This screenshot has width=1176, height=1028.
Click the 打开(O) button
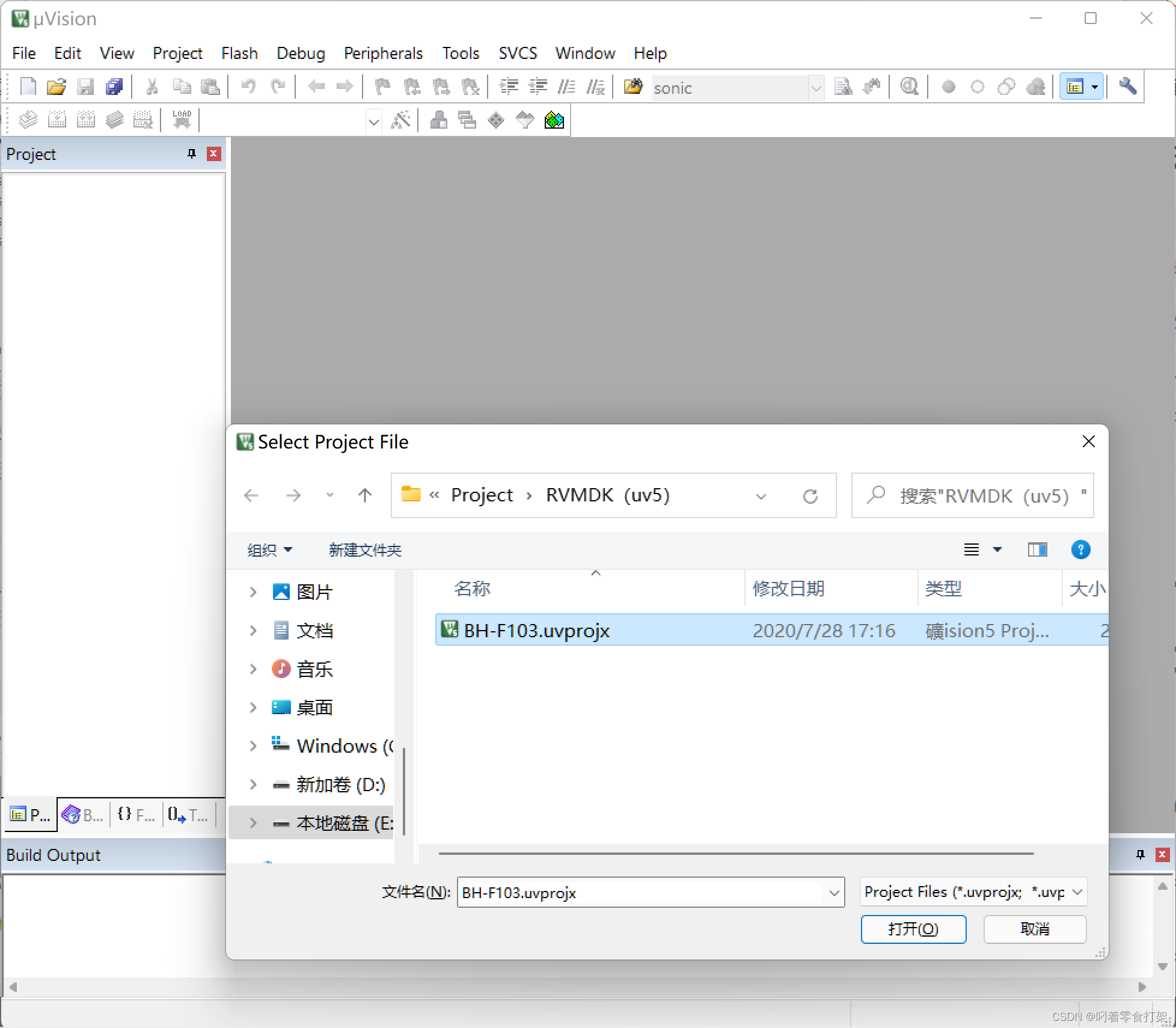click(x=913, y=929)
